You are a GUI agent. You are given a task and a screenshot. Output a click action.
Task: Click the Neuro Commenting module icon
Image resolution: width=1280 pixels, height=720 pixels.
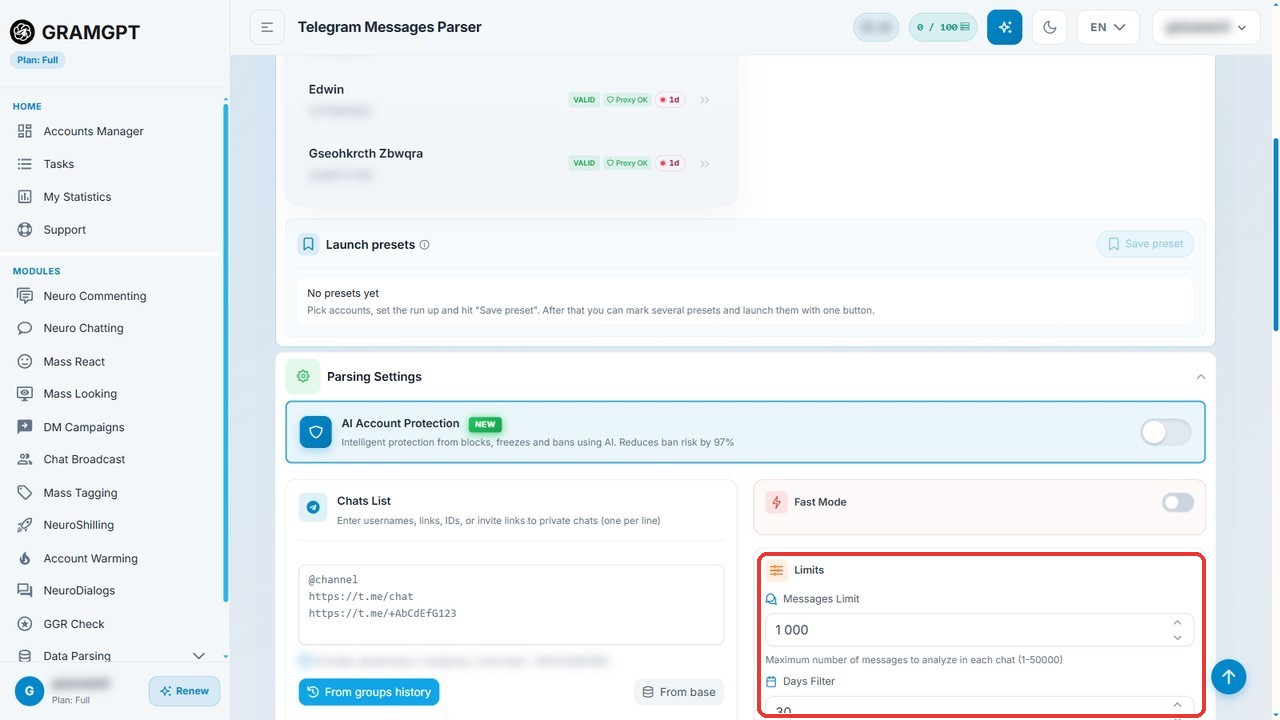pos(25,296)
